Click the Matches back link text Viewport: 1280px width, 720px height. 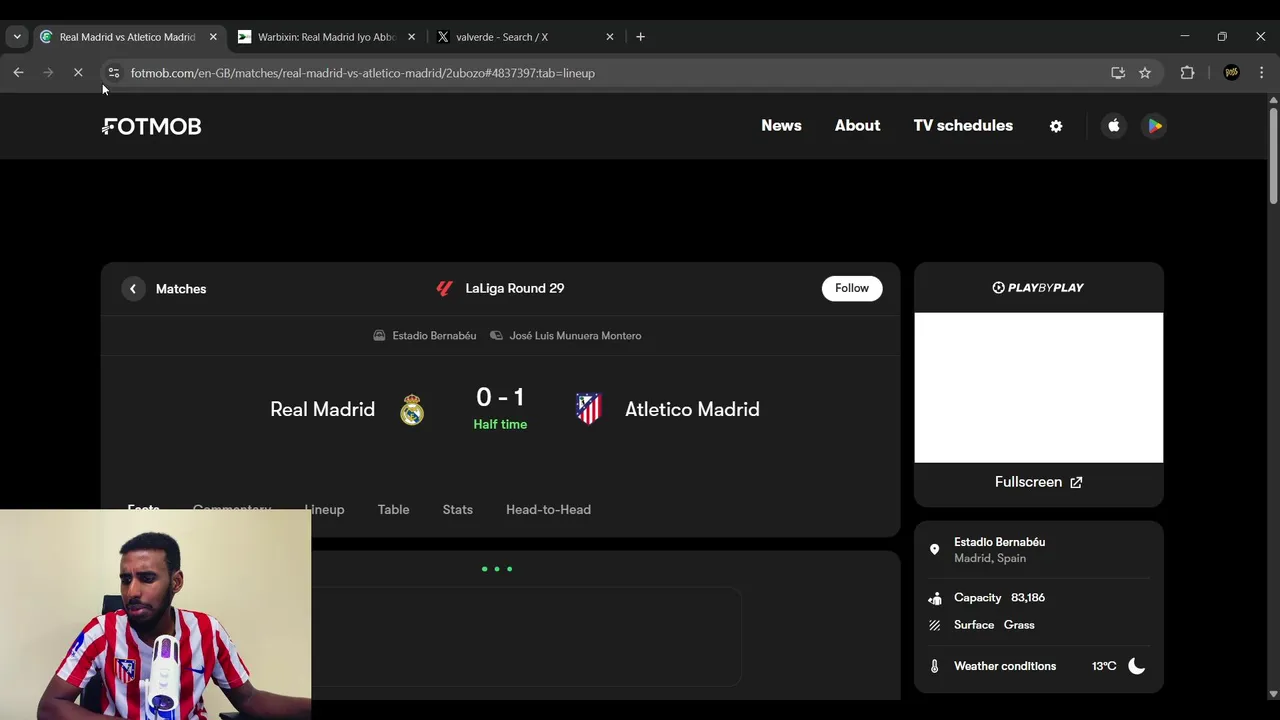tap(181, 289)
